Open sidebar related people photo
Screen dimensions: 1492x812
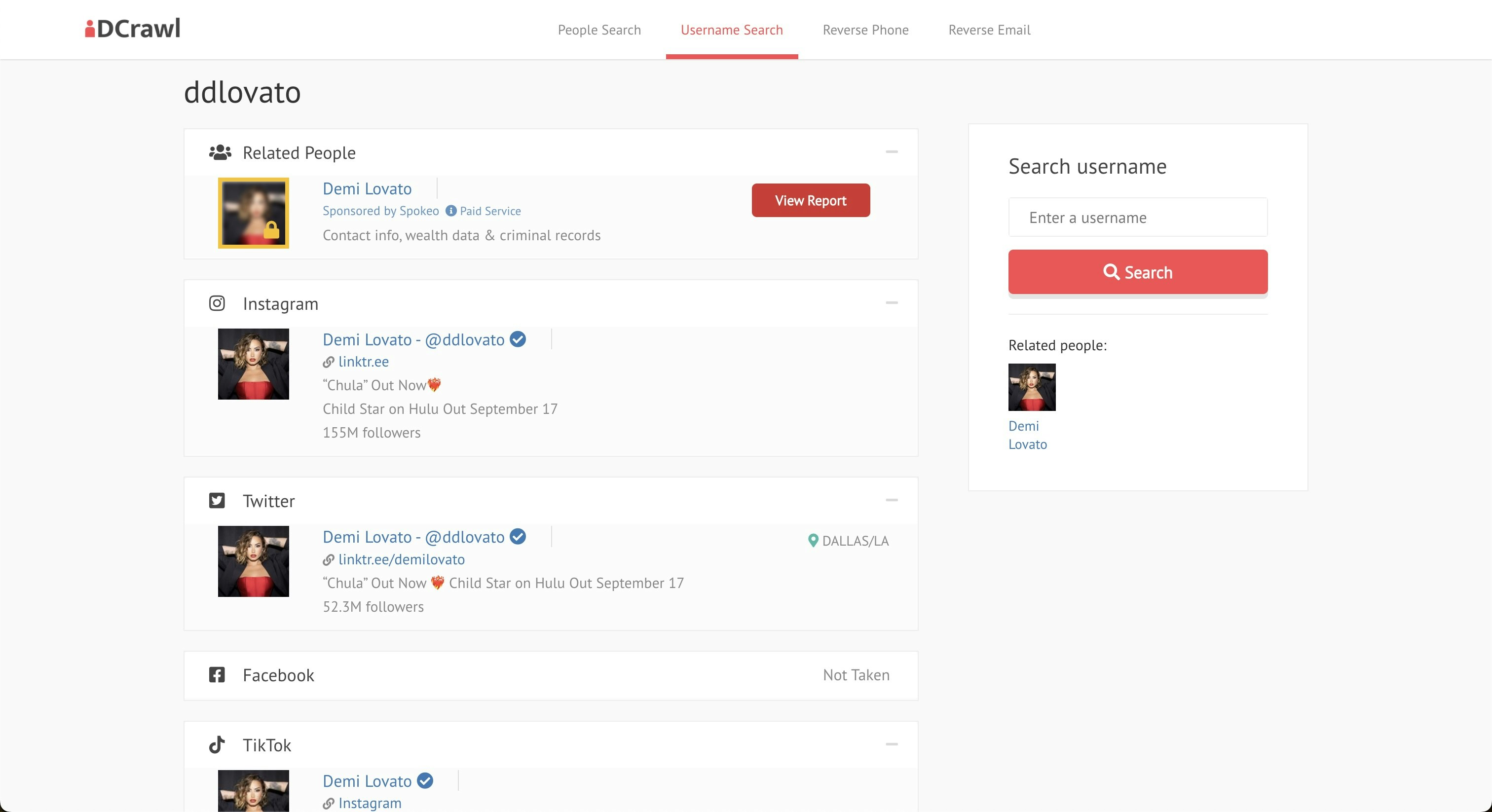(x=1032, y=387)
